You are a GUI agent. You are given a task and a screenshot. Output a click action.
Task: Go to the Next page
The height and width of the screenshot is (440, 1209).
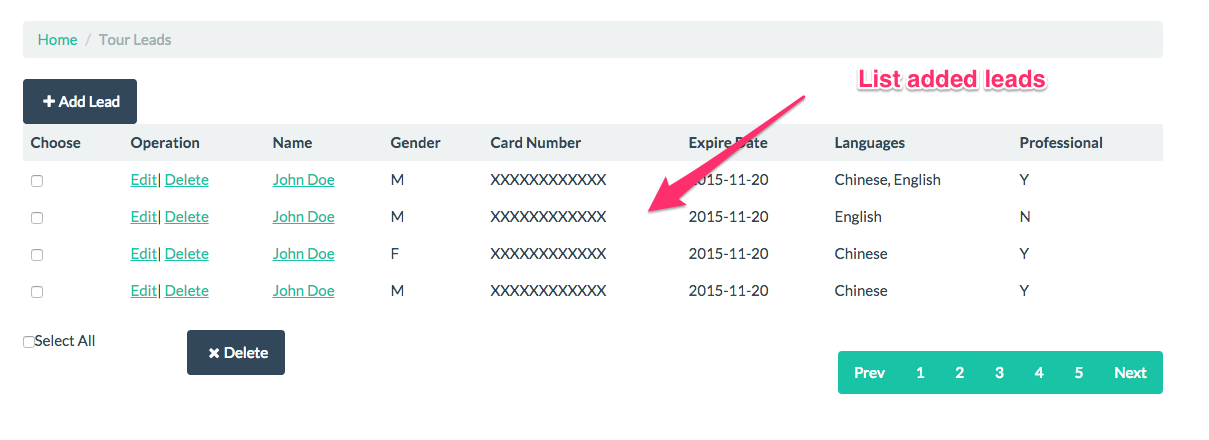[x=1130, y=373]
